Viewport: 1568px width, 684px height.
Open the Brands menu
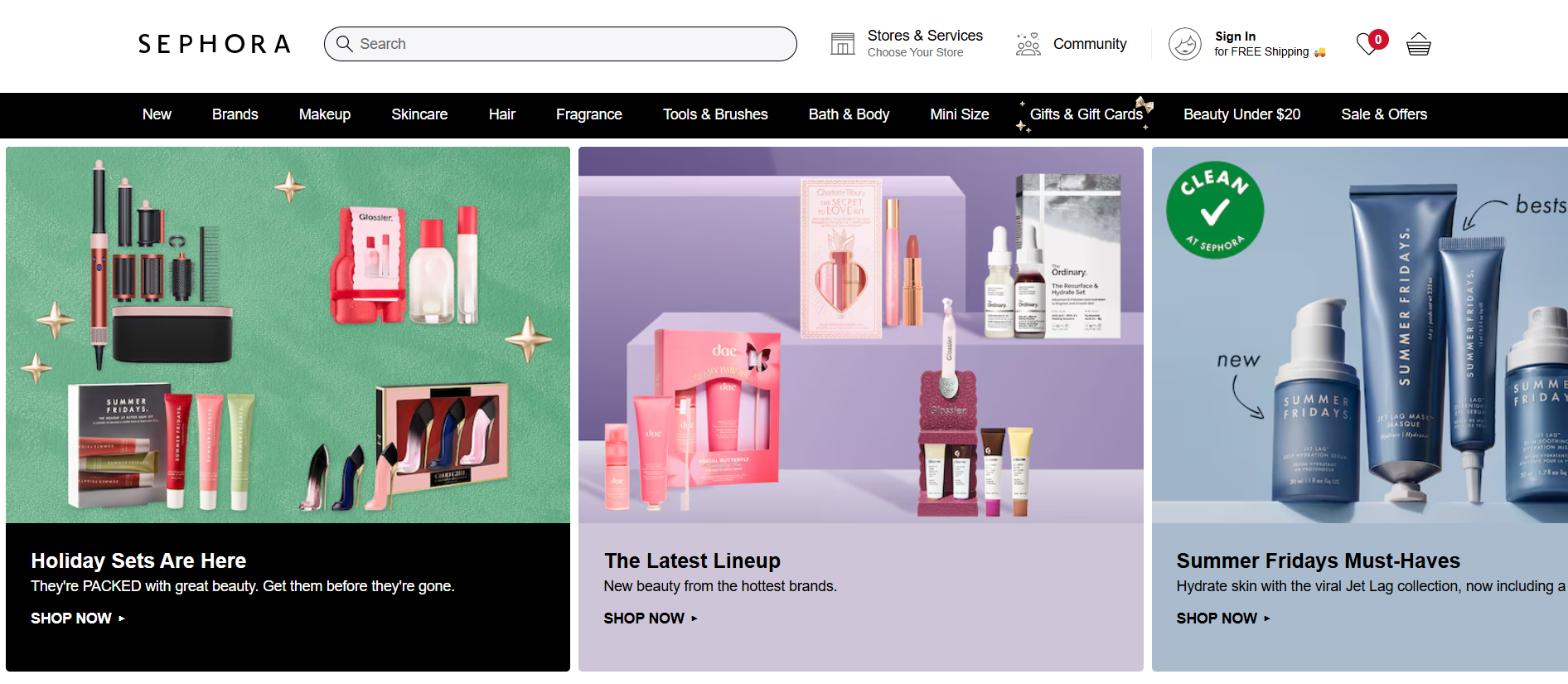point(235,114)
